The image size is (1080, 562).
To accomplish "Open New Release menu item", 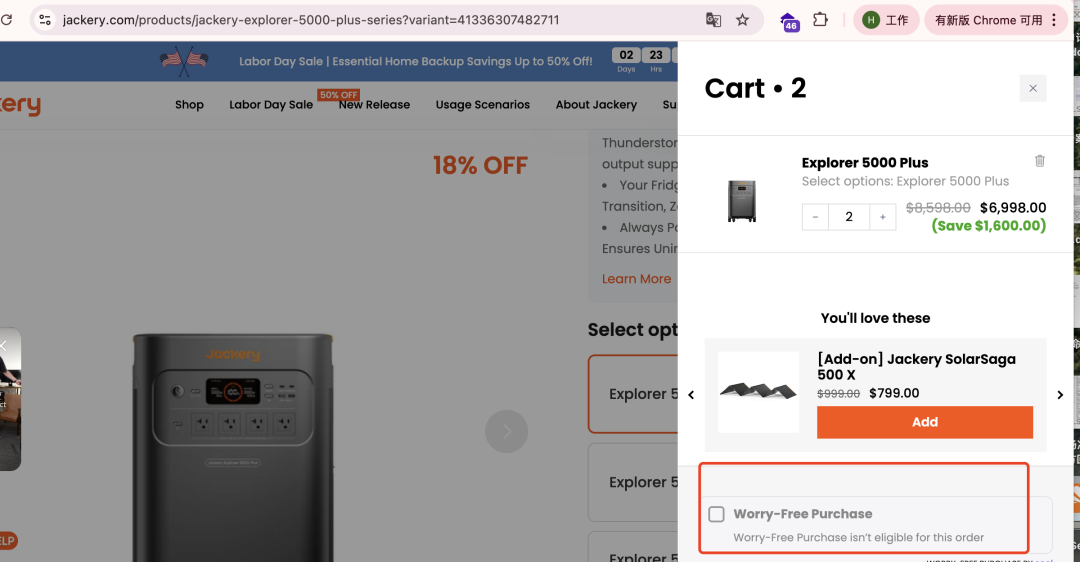I will point(374,105).
